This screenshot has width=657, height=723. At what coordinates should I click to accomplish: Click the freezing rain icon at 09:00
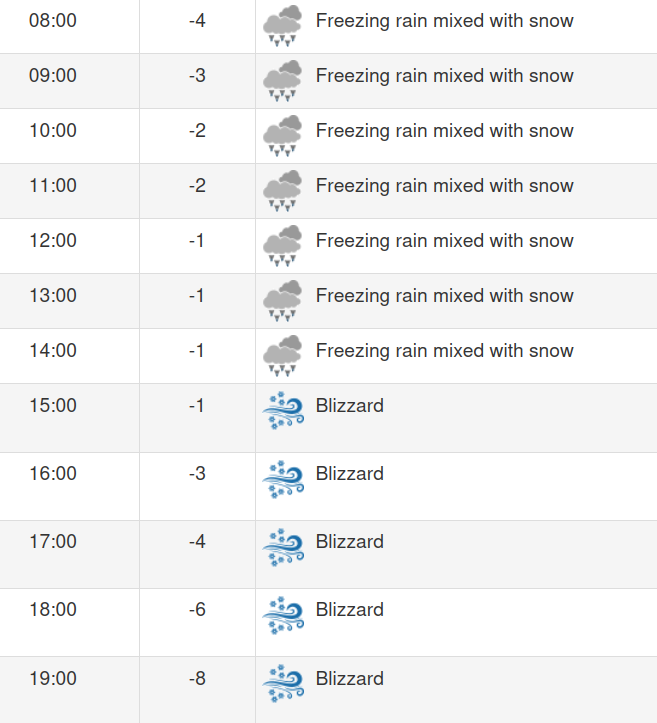[x=282, y=80]
